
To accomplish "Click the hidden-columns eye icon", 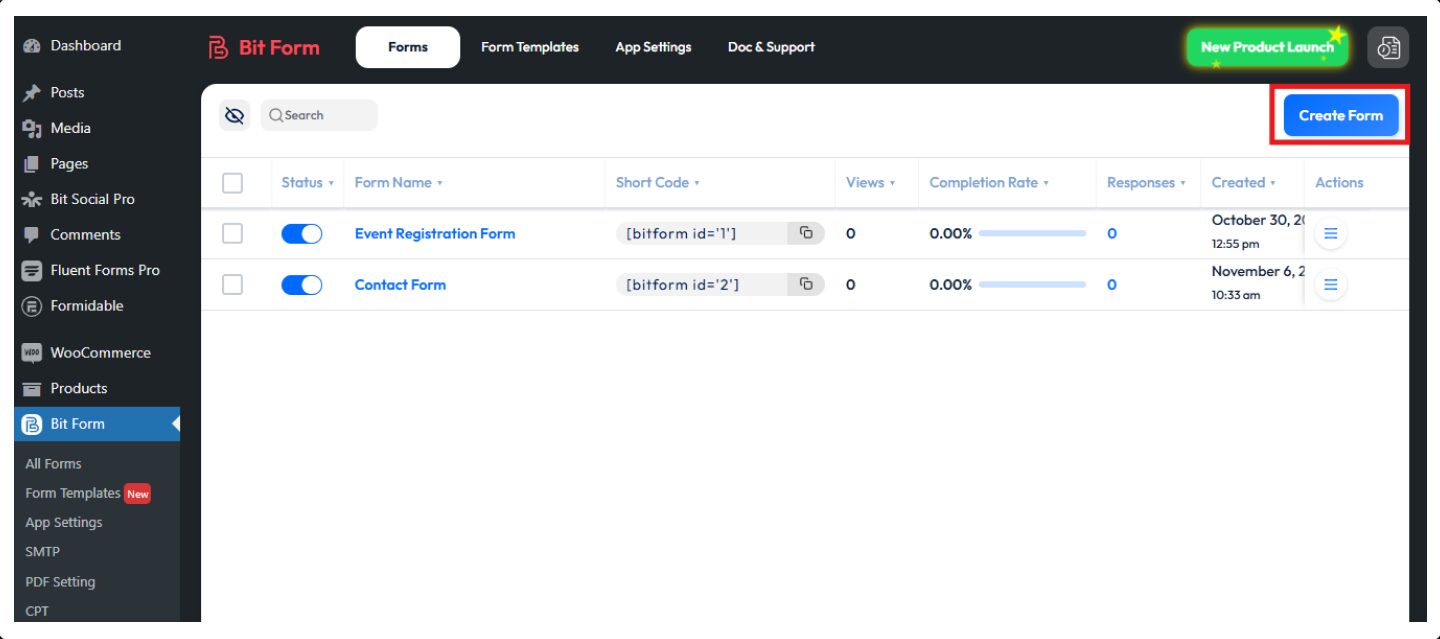I will click(235, 116).
